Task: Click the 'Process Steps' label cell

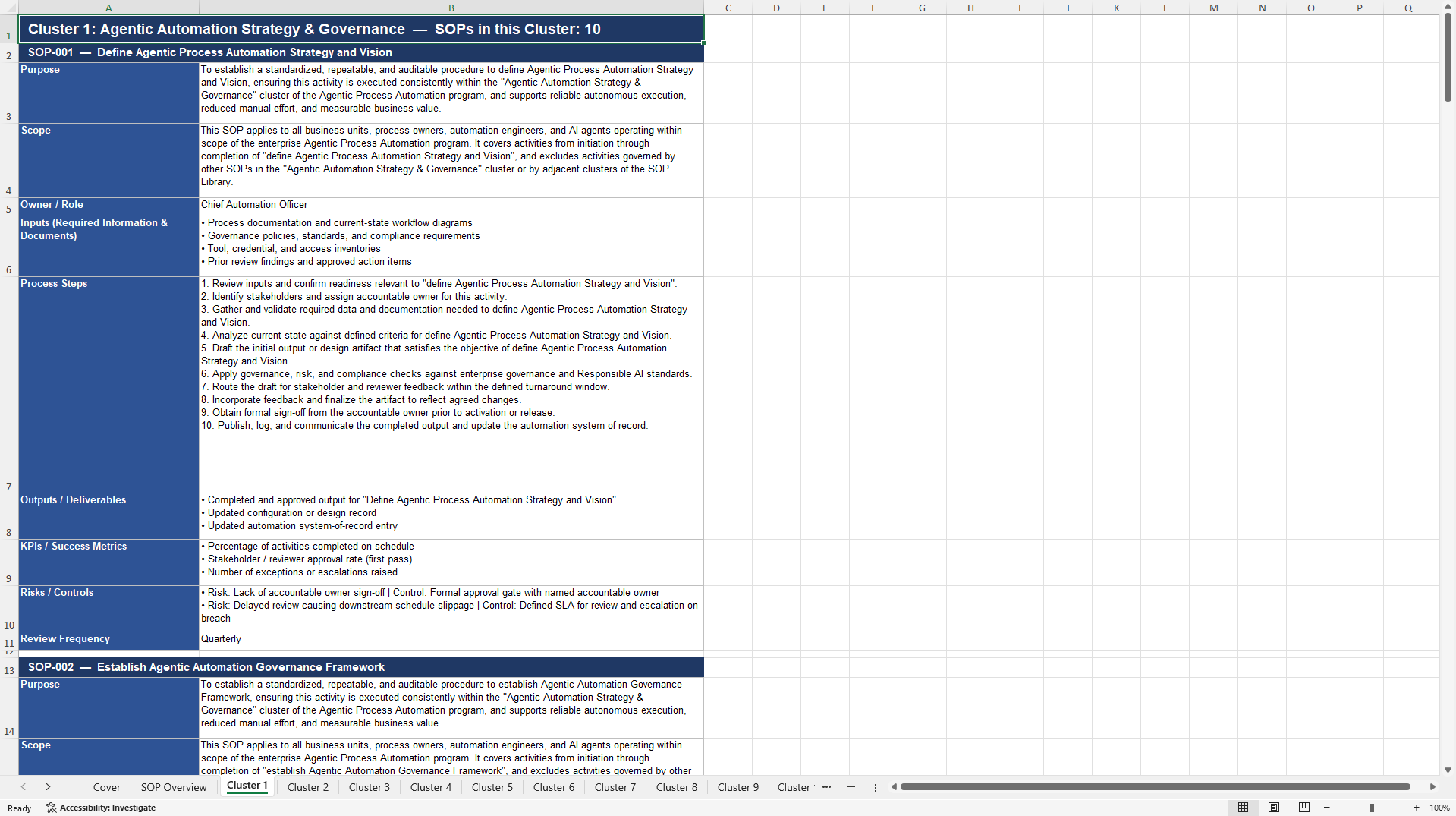Action: click(108, 384)
